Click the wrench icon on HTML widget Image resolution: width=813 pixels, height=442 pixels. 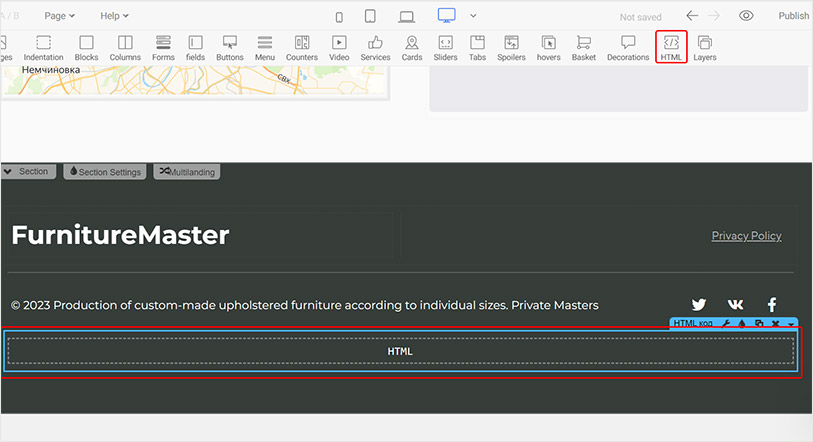(726, 324)
